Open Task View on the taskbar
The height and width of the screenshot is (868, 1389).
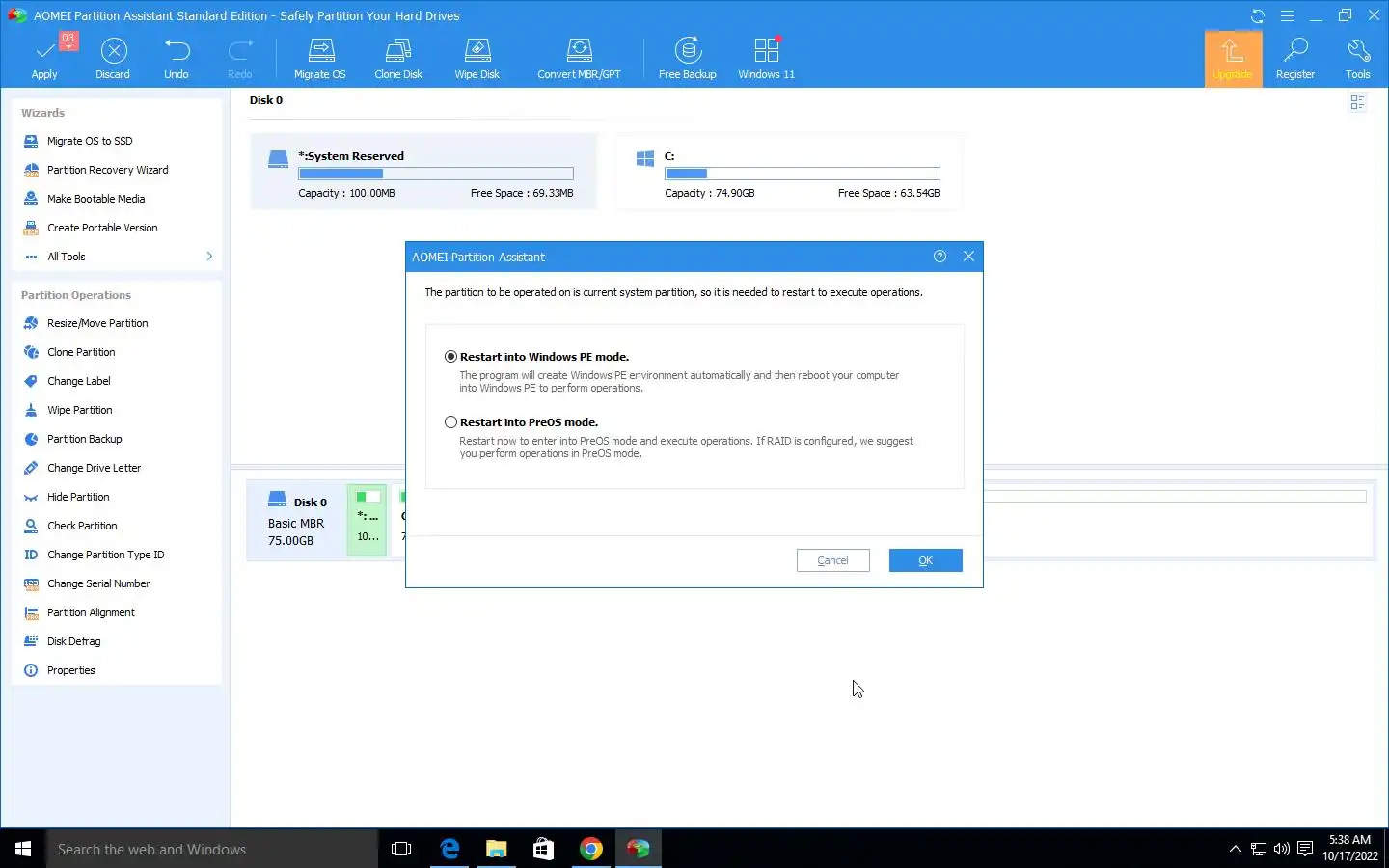tap(401, 849)
